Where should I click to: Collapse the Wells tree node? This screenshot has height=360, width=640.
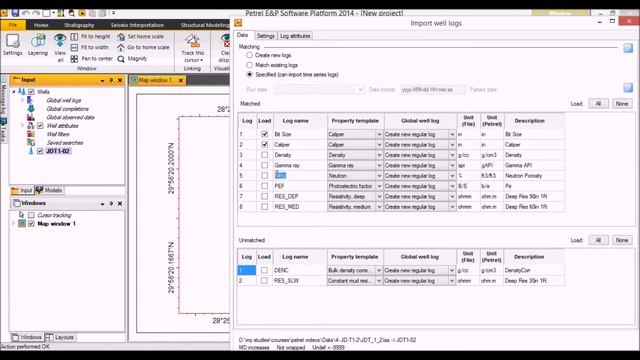coord(14,91)
